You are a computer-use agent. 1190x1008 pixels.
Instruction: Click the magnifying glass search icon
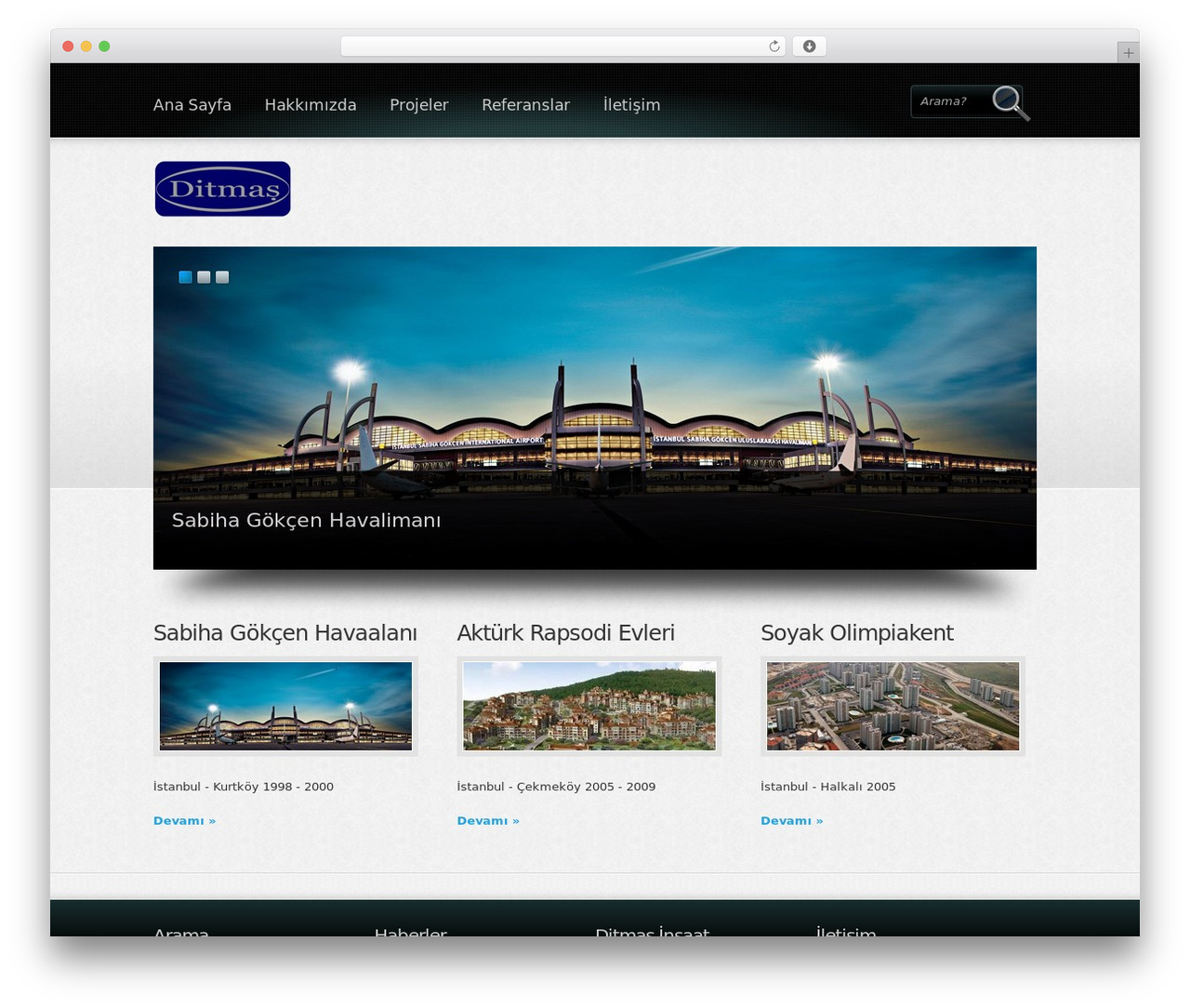tap(1011, 102)
